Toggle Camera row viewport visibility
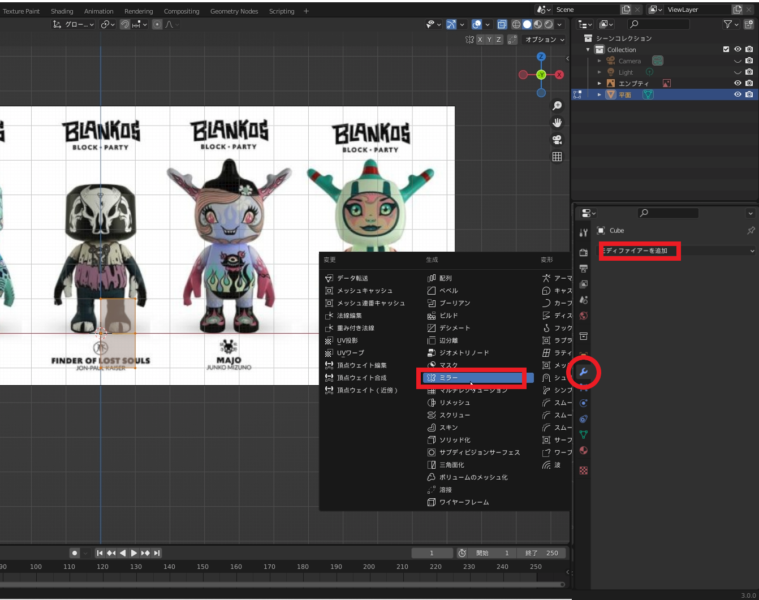Viewport: 759px width, 600px height. coord(738,61)
